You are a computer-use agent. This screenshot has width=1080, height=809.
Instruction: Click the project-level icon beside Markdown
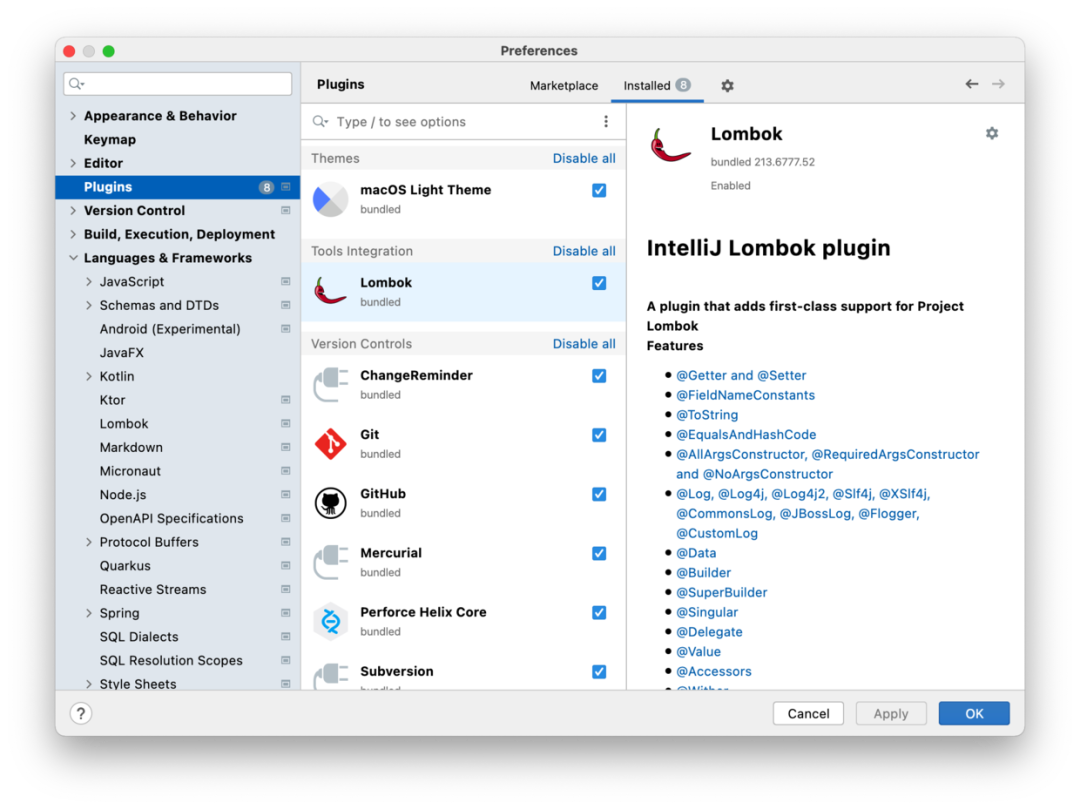[x=286, y=448]
